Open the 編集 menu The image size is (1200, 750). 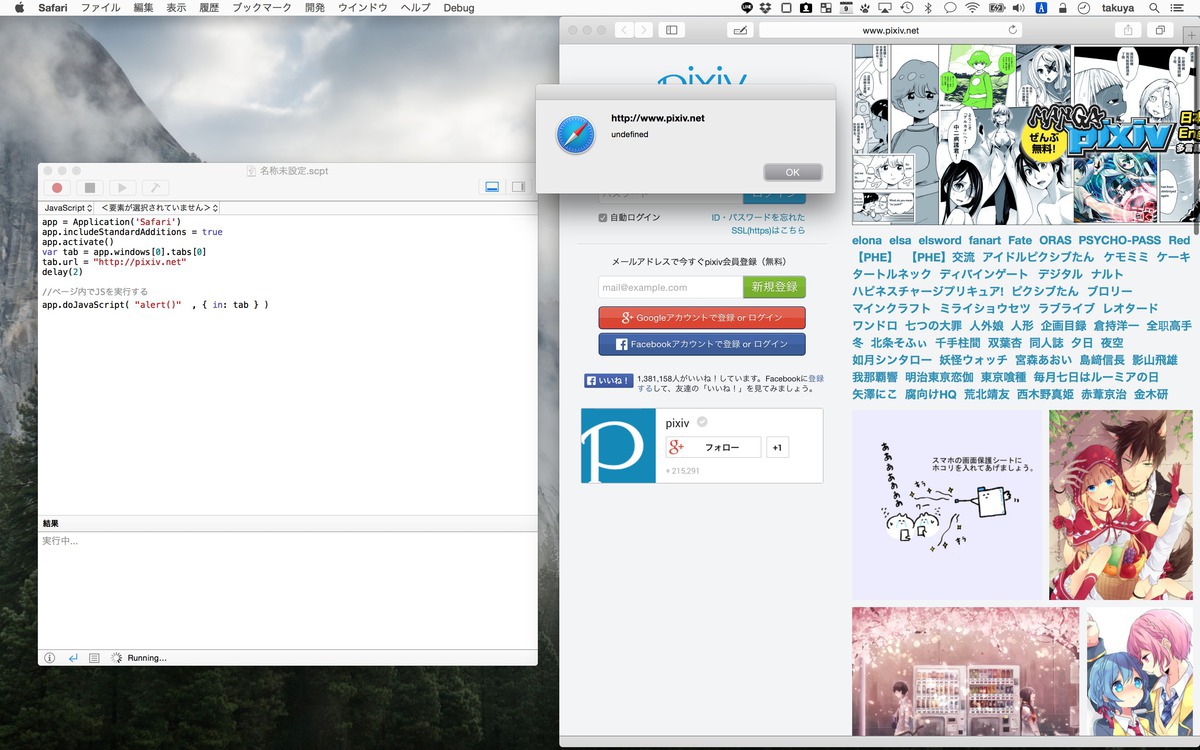pyautogui.click(x=144, y=8)
